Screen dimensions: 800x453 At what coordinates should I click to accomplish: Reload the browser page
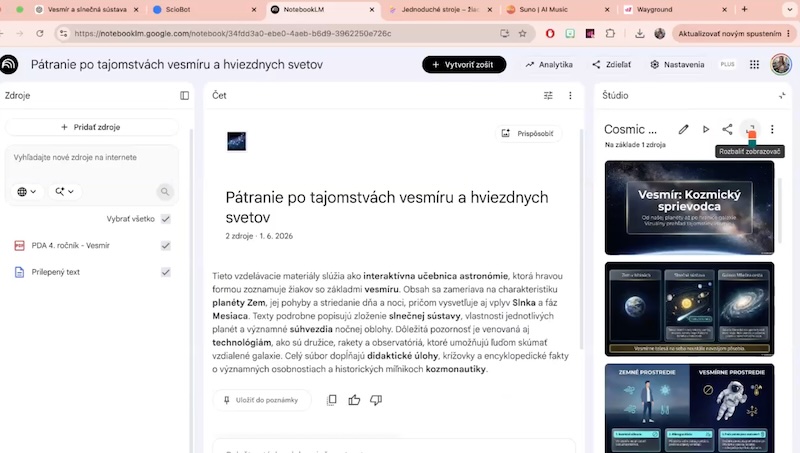[x=40, y=34]
